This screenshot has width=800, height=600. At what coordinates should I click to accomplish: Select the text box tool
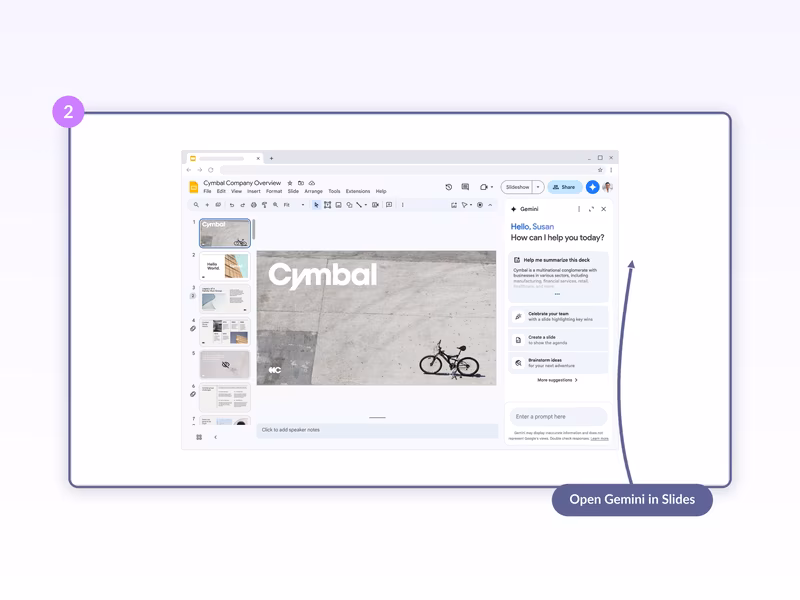coord(328,205)
